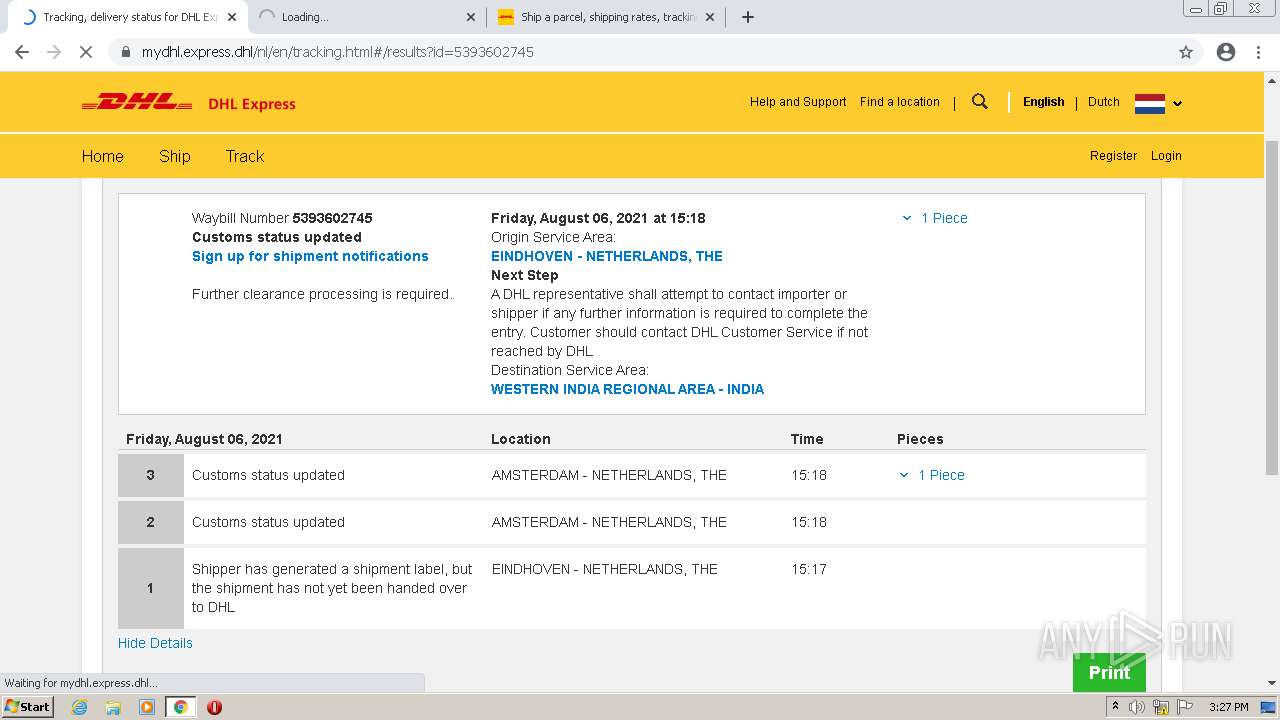Image resolution: width=1280 pixels, height=720 pixels.
Task: Click Chrome icon in taskbar
Action: pyautogui.click(x=180, y=707)
